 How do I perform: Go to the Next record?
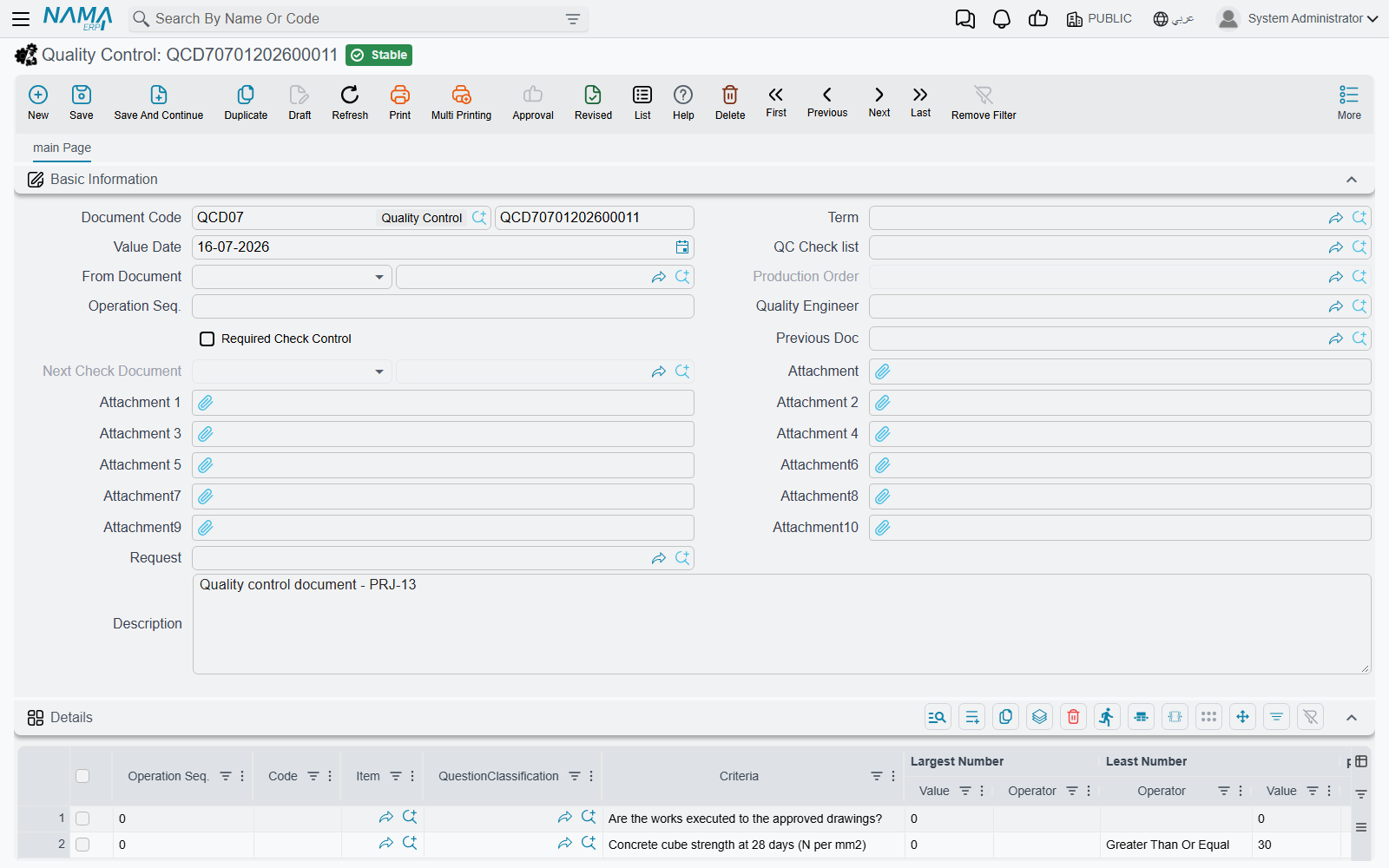coord(879,102)
